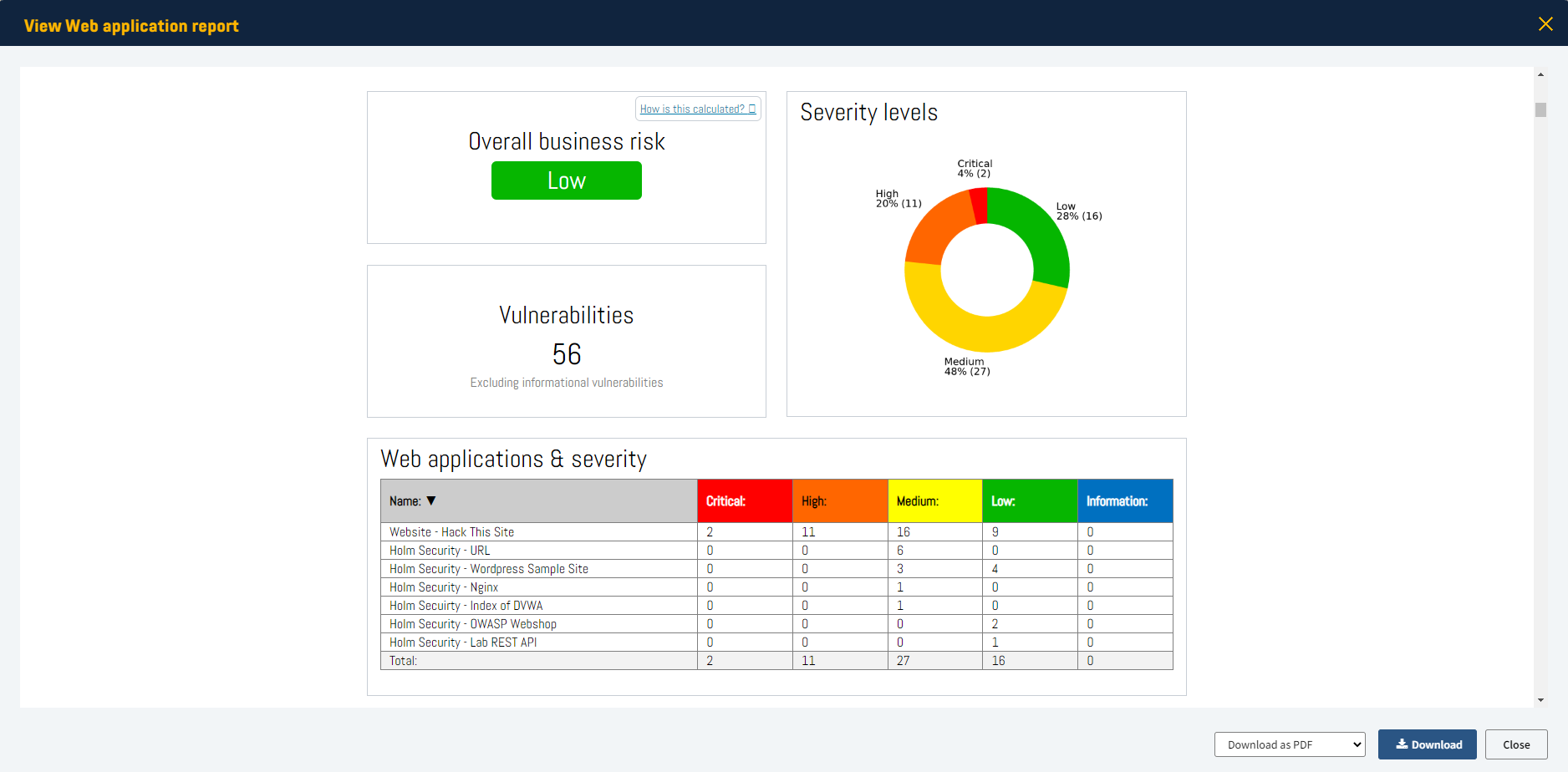
Task: Click the green Low risk badge
Action: point(567,180)
